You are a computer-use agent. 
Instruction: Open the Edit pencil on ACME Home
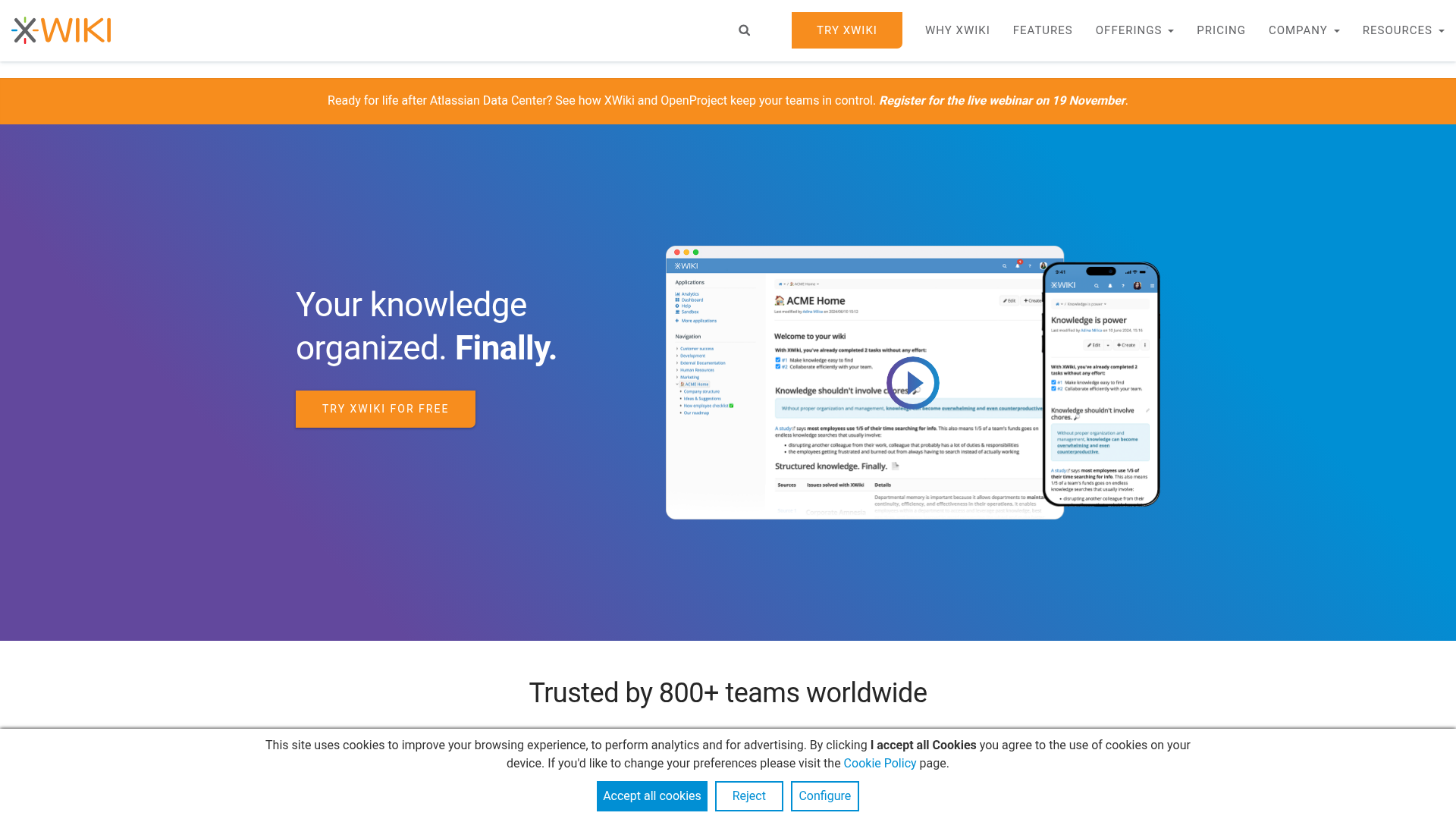[x=1009, y=300]
